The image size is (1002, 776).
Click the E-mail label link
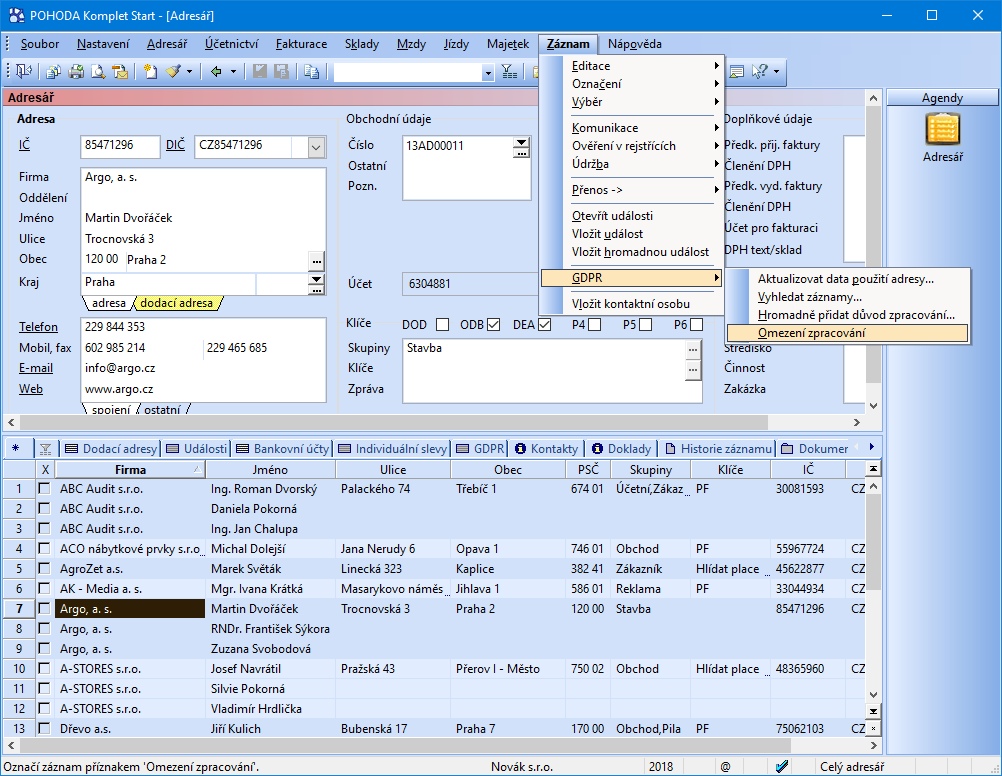click(x=36, y=368)
